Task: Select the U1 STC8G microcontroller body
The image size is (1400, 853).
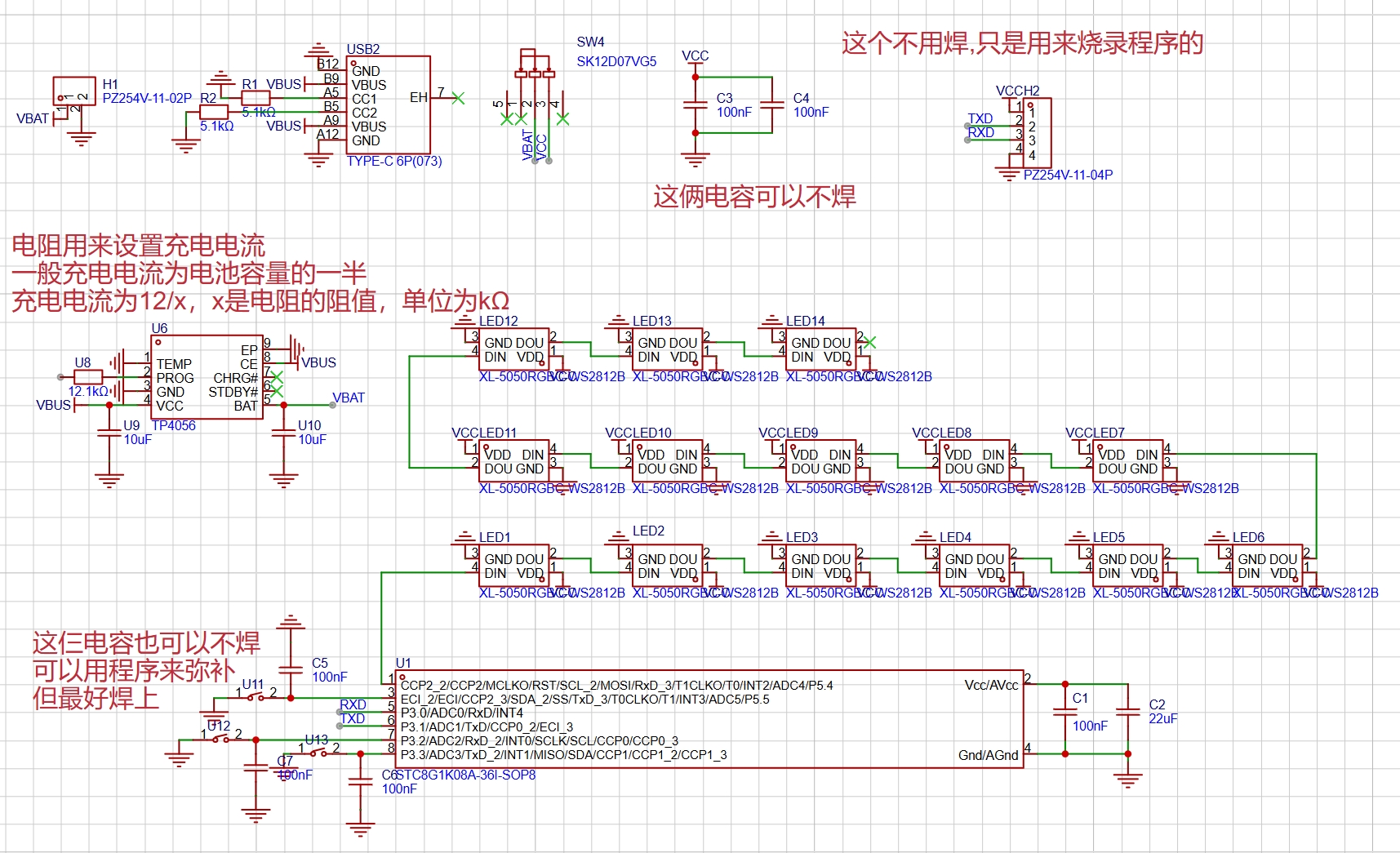Action: 709,719
